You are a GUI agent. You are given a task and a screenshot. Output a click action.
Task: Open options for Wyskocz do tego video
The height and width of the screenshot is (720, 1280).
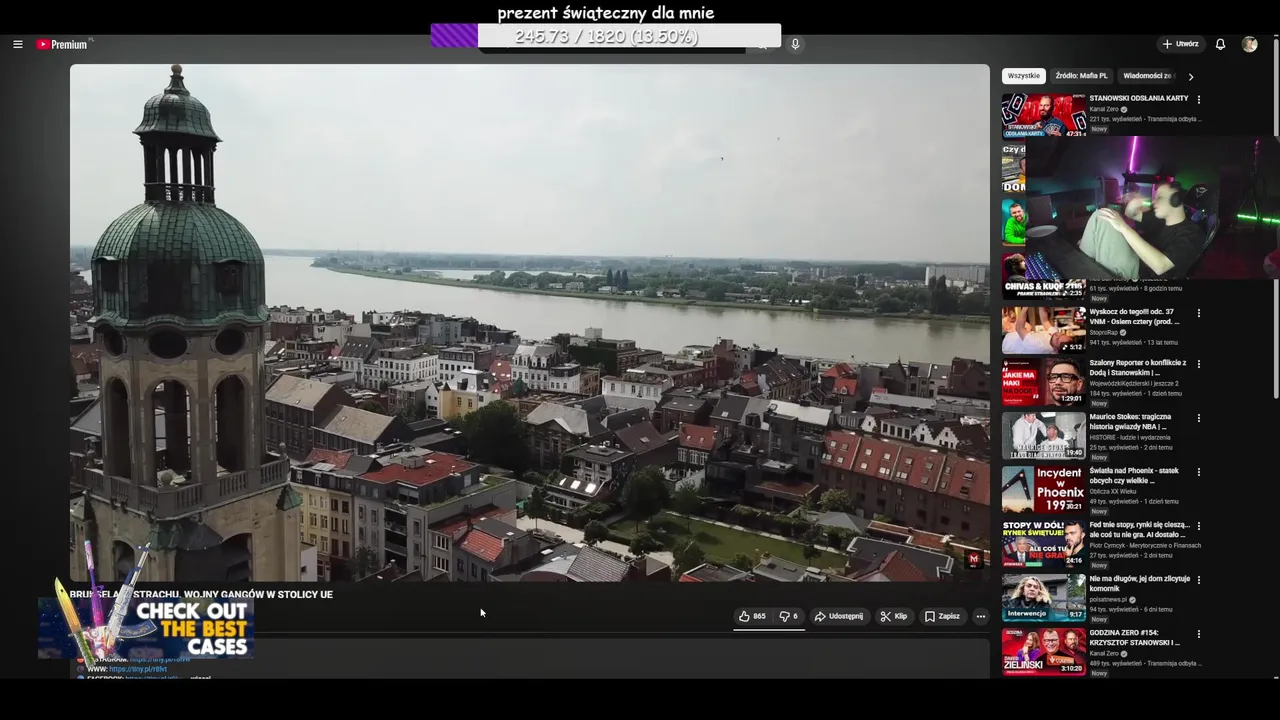pos(1198,313)
